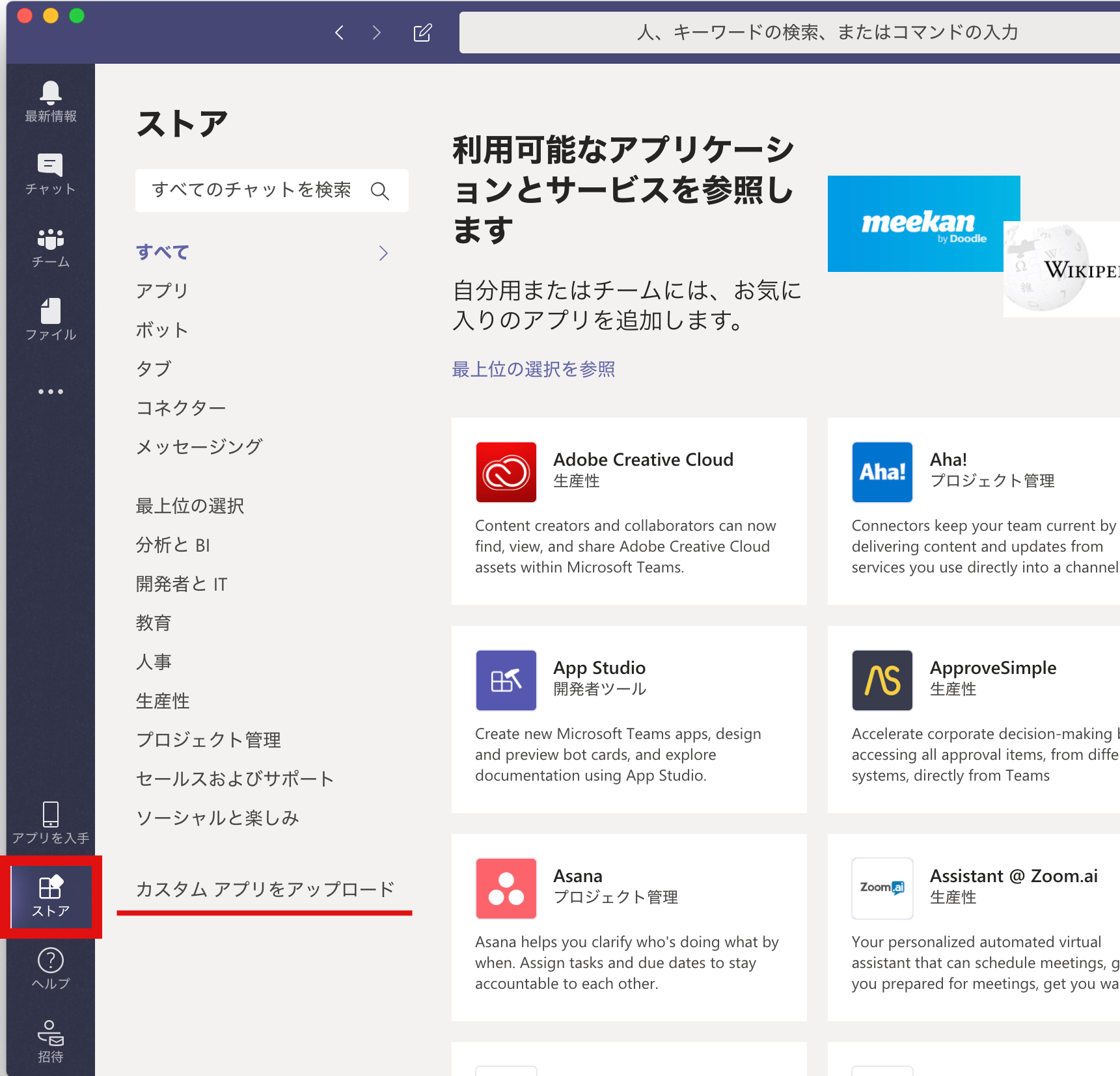Select the ボット category

(x=162, y=330)
